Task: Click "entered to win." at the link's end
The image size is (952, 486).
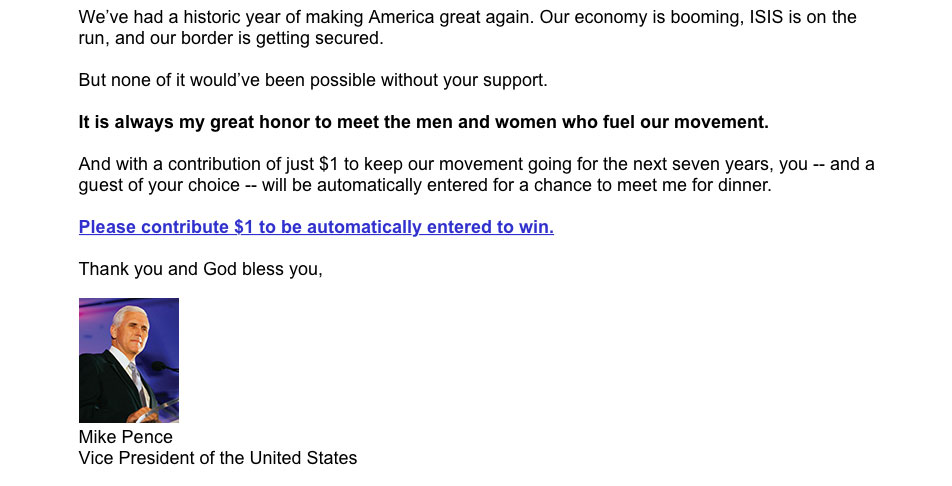Action: (x=491, y=227)
